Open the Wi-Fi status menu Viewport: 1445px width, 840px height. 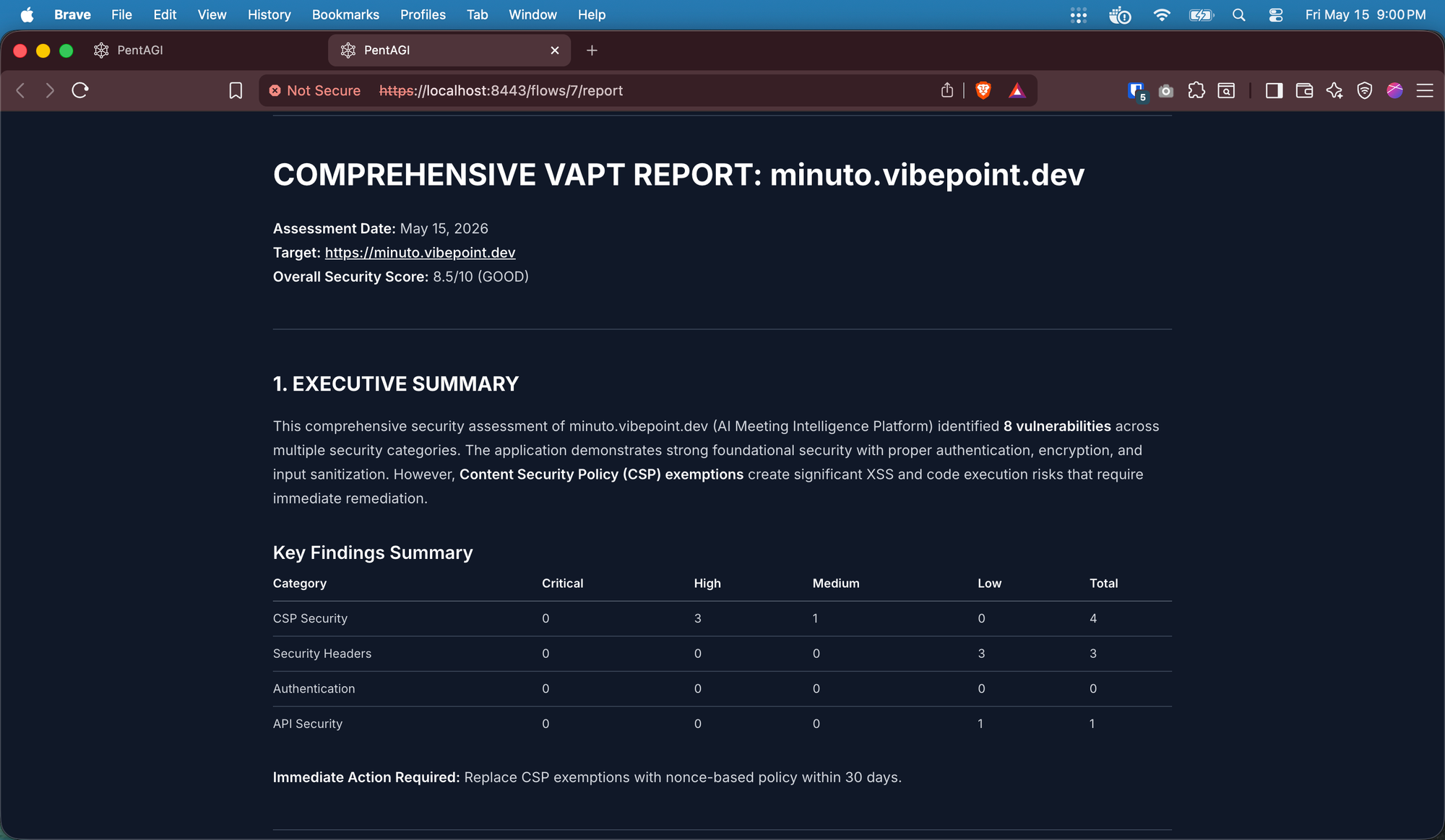(x=1162, y=14)
